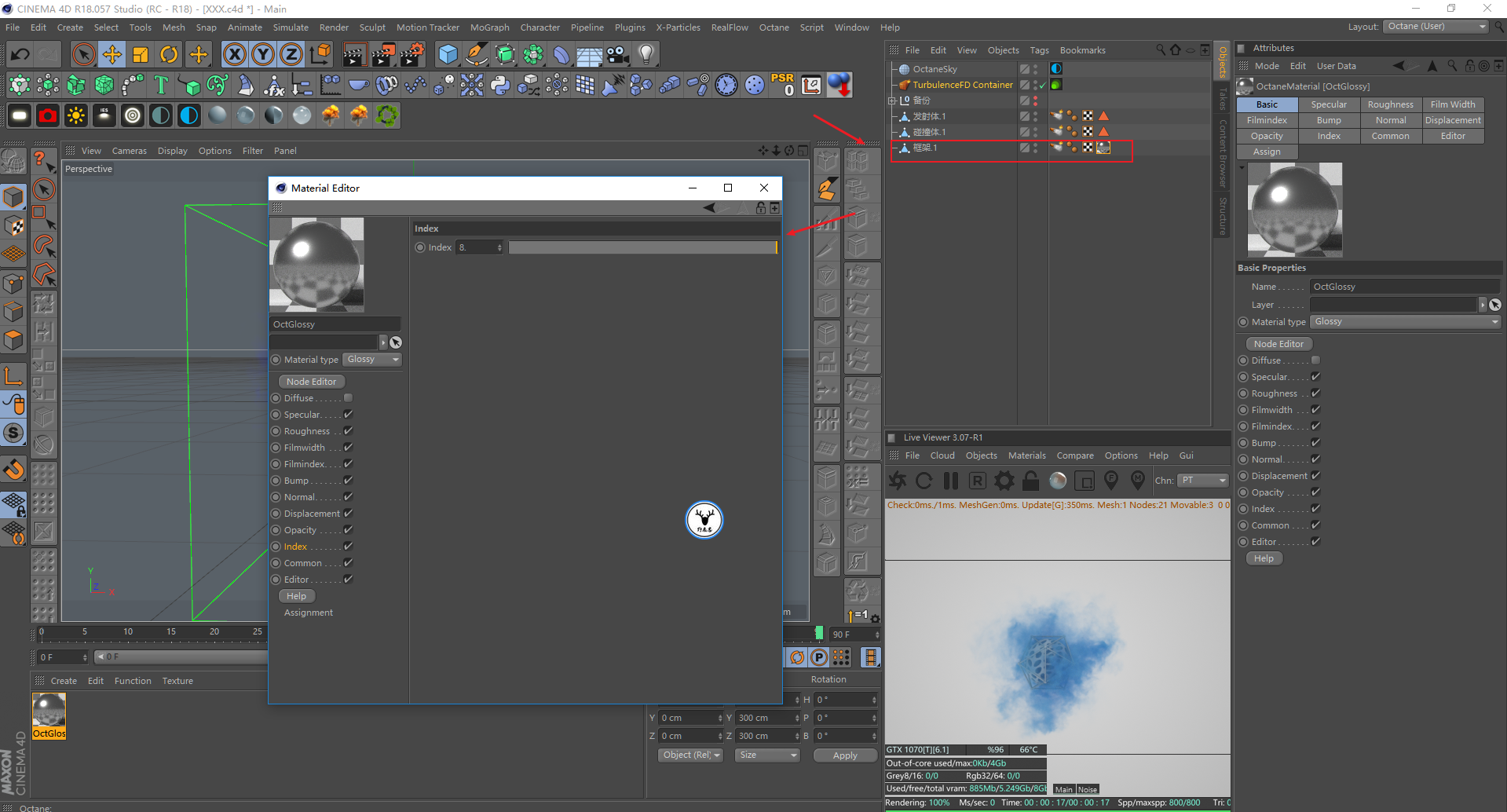Toggle the Z axis lock icon
The width and height of the screenshot is (1507, 812).
click(291, 54)
